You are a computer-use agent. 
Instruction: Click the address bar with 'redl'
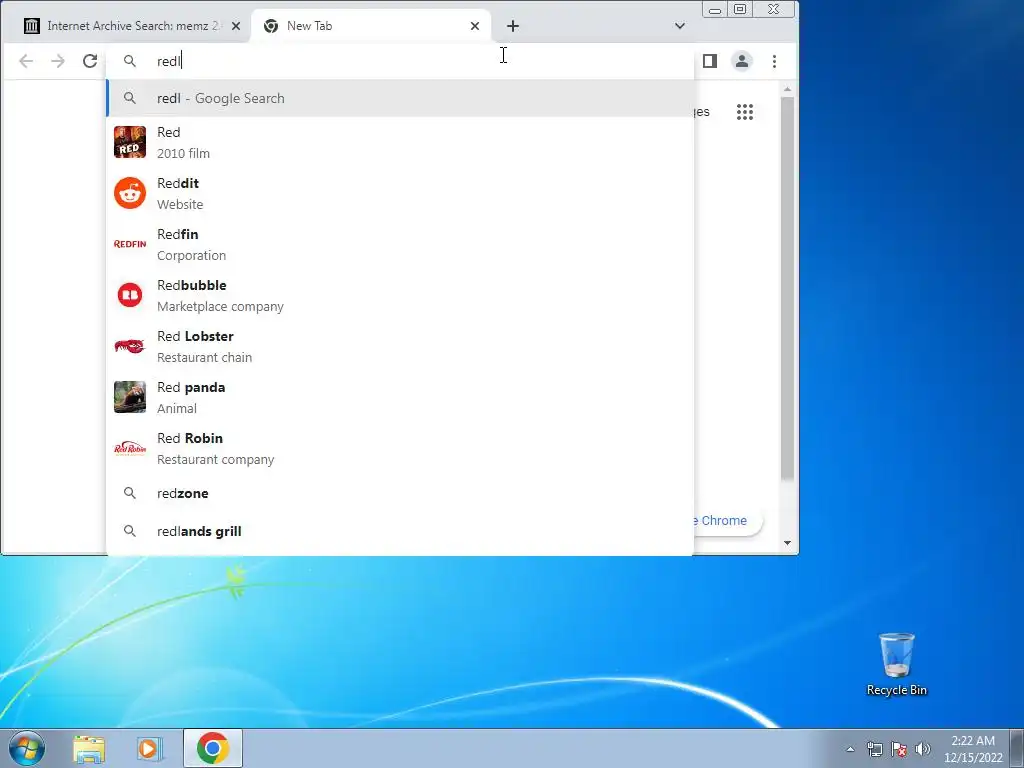400,61
